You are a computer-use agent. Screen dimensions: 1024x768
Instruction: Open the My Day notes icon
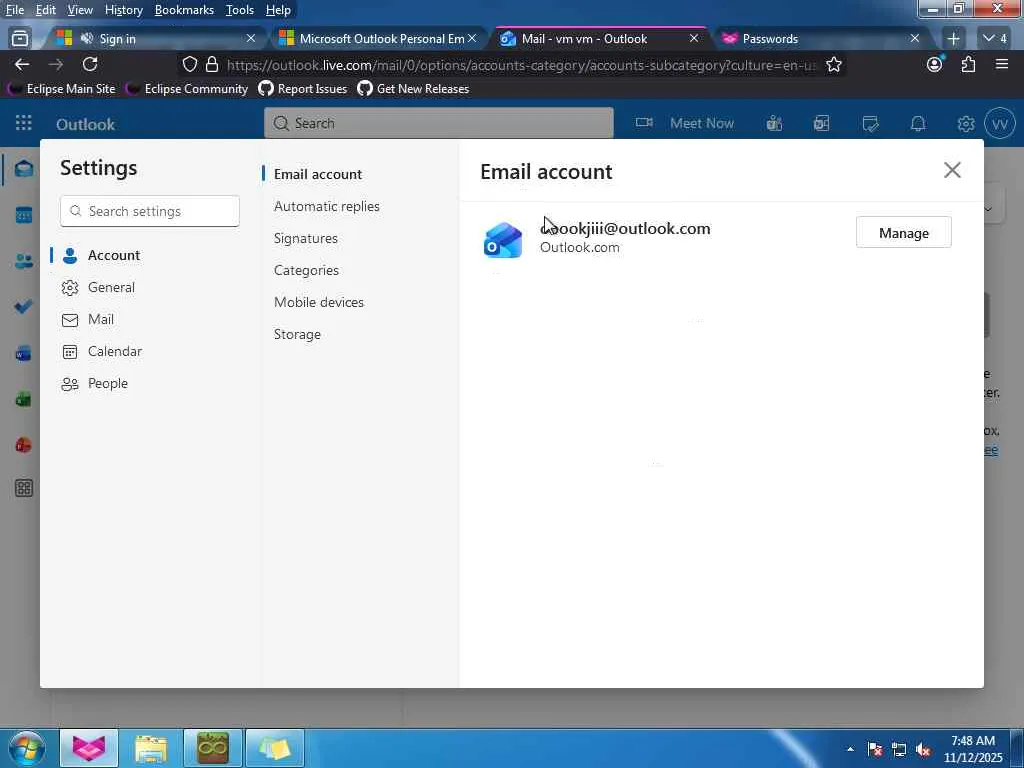pos(870,123)
